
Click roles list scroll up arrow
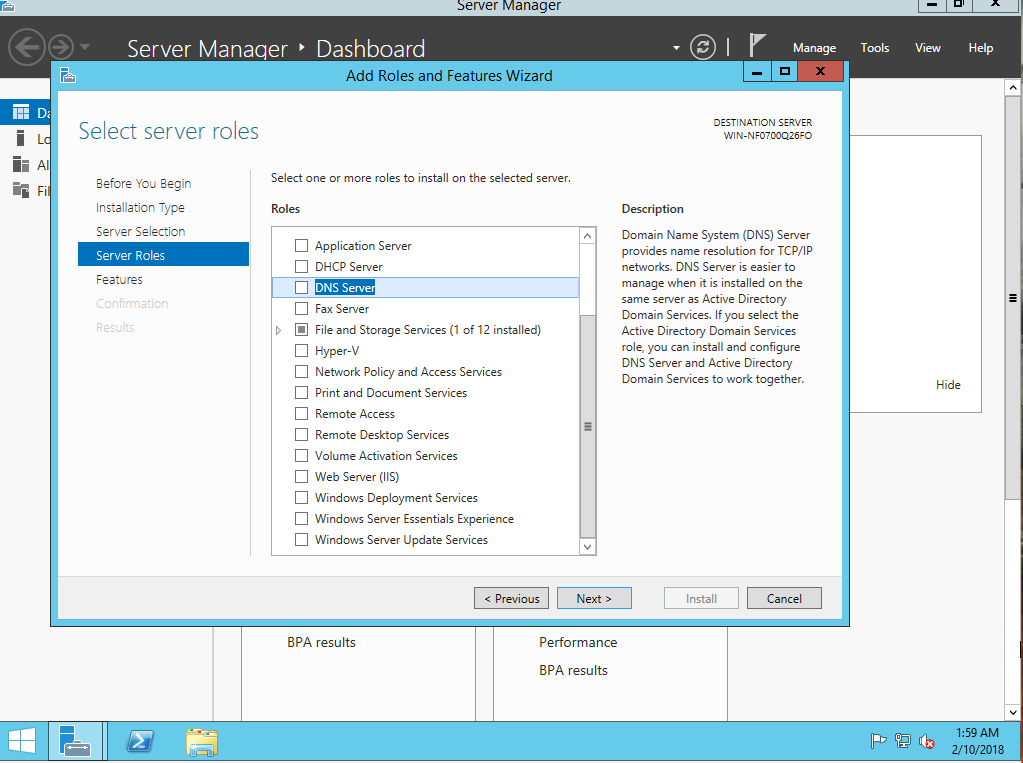click(588, 236)
